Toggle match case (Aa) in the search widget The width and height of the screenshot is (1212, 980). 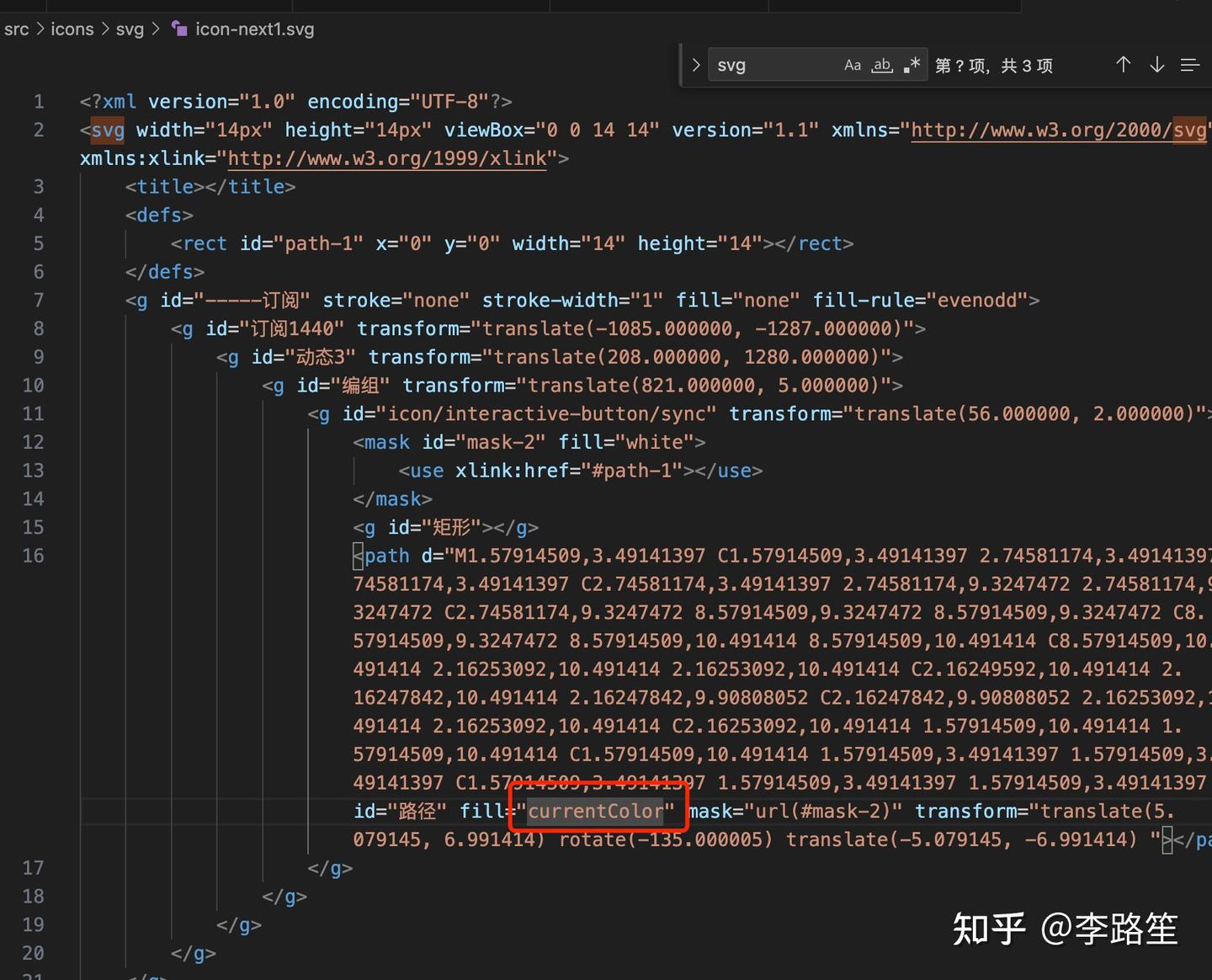click(853, 64)
